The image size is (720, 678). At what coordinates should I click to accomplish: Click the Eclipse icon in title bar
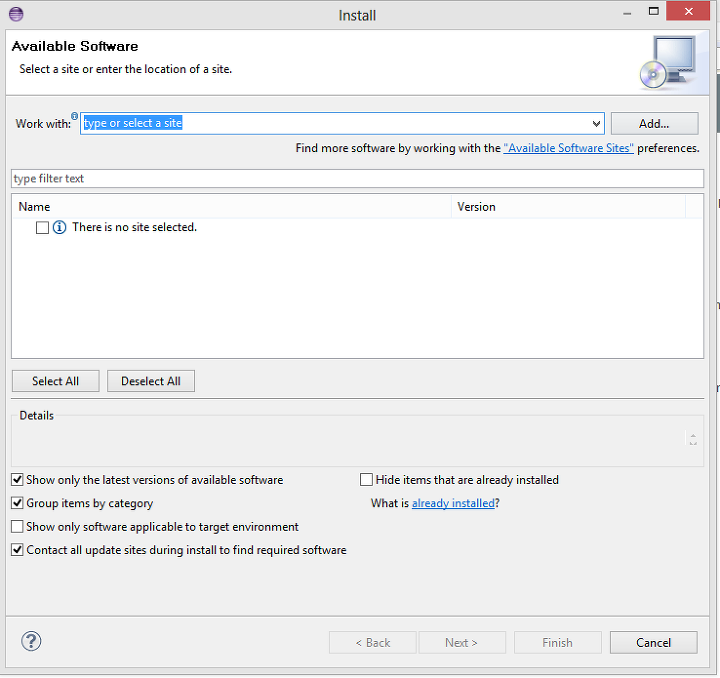click(x=16, y=14)
